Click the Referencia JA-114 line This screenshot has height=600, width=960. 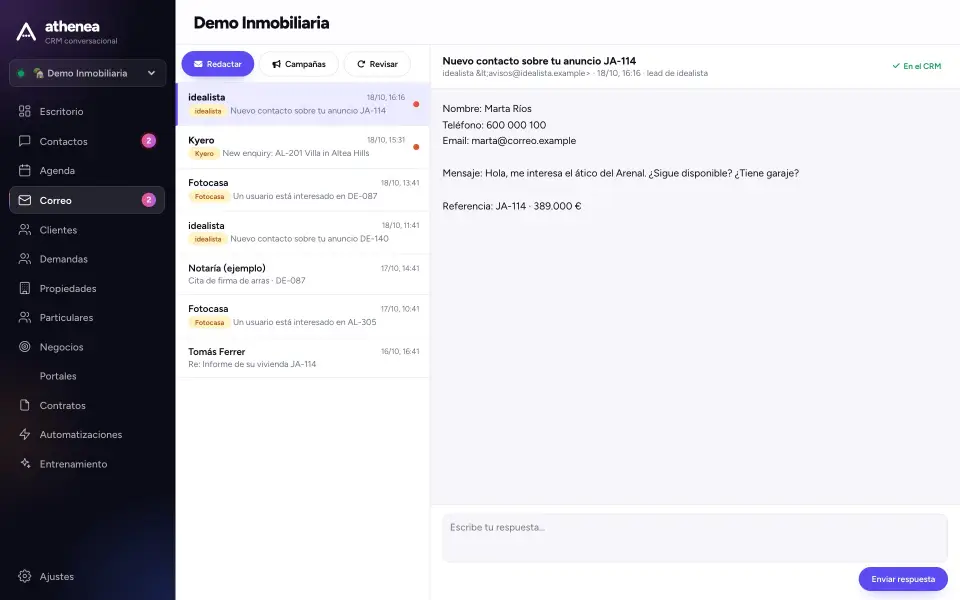tap(512, 206)
